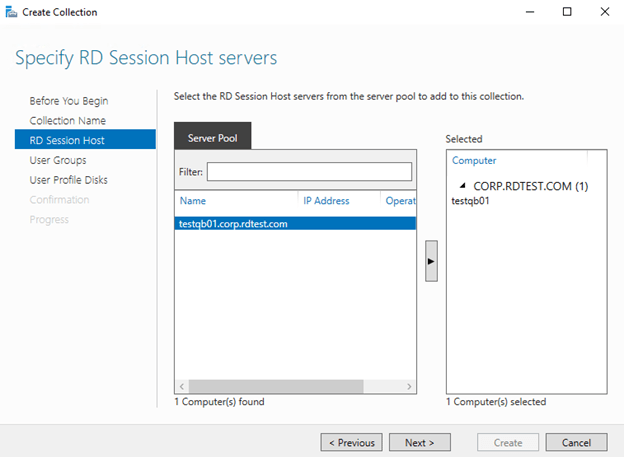Focus the Filter text field
The width and height of the screenshot is (624, 457).
pyautogui.click(x=309, y=172)
